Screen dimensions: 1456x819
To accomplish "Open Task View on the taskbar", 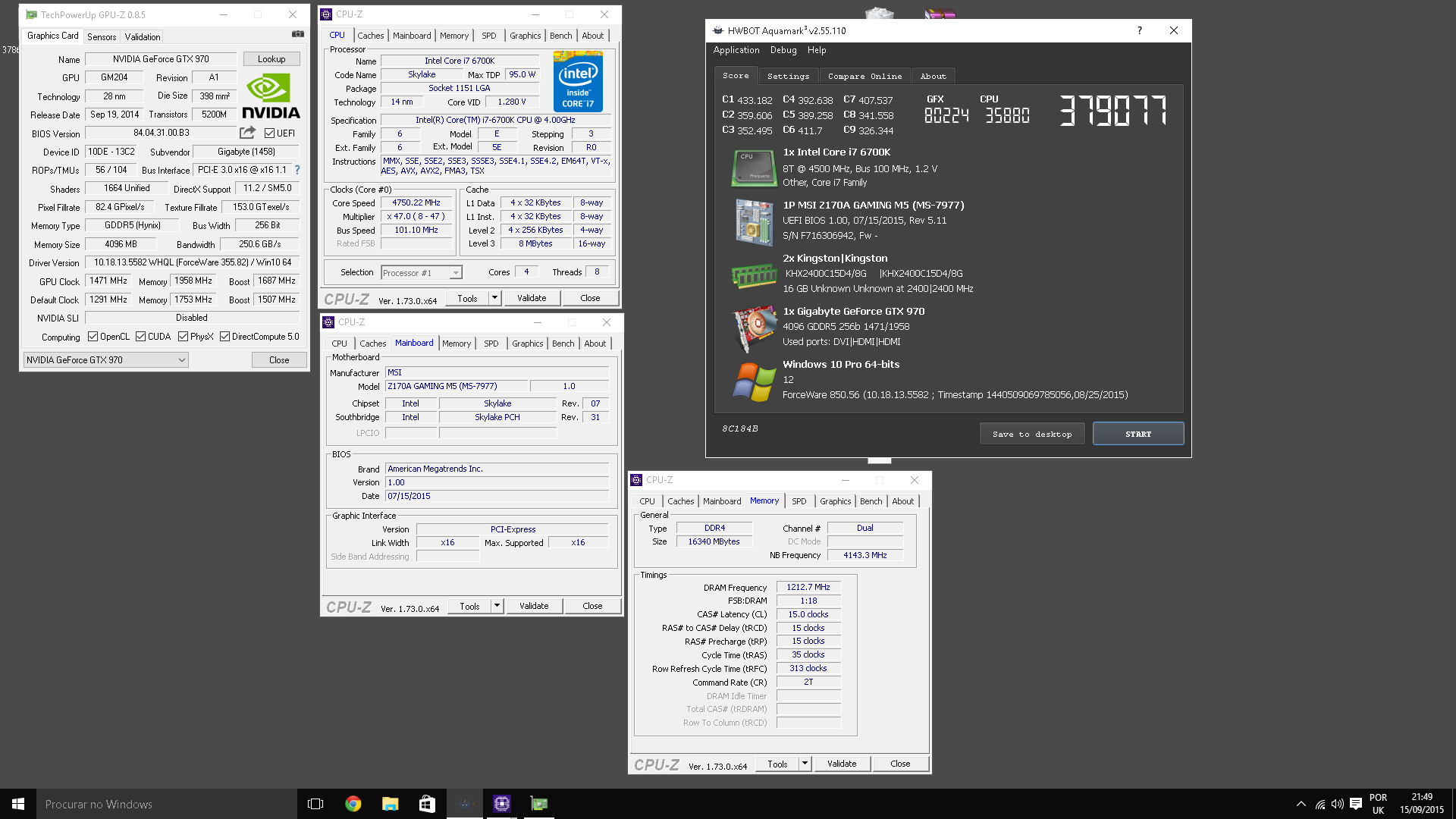I will click(x=315, y=804).
